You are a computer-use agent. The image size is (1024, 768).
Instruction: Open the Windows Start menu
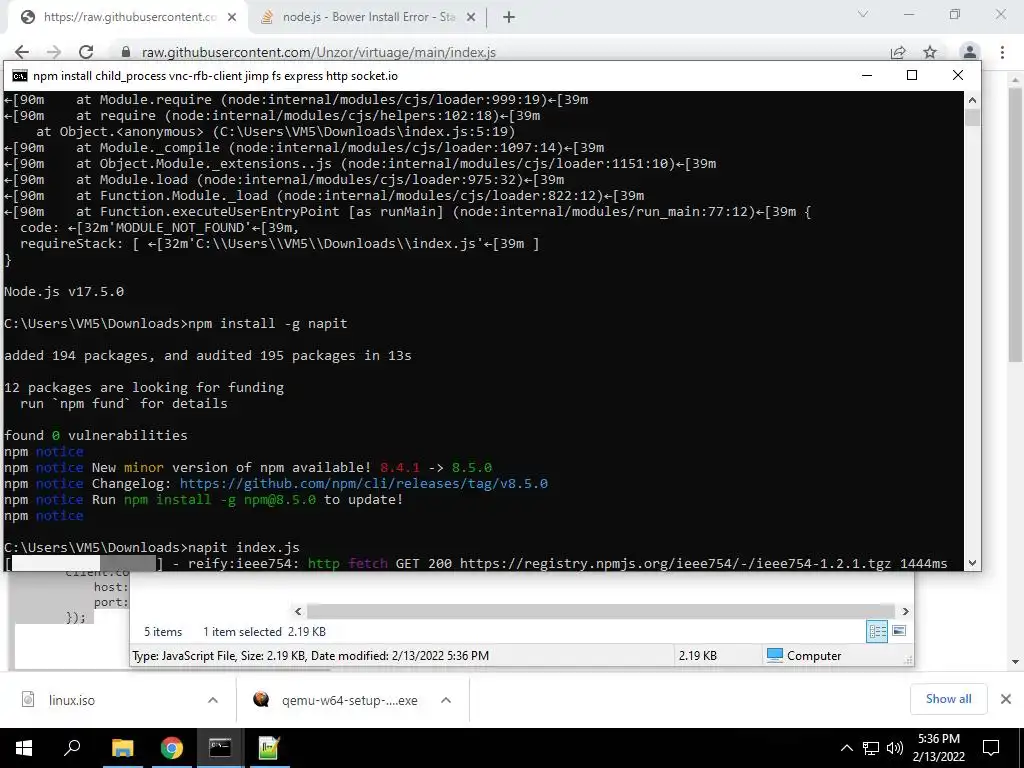pos(24,748)
